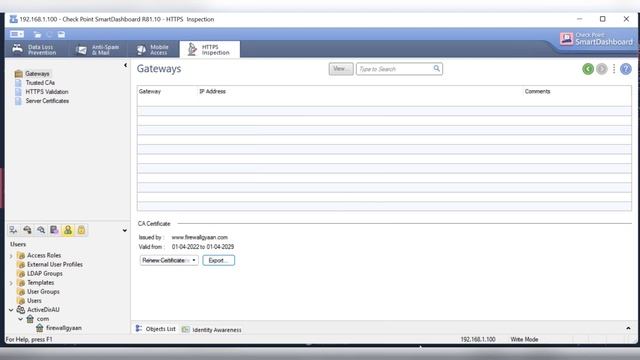Click the Check Point SmartDashboard logo
The height and width of the screenshot is (360, 640).
click(x=596, y=39)
